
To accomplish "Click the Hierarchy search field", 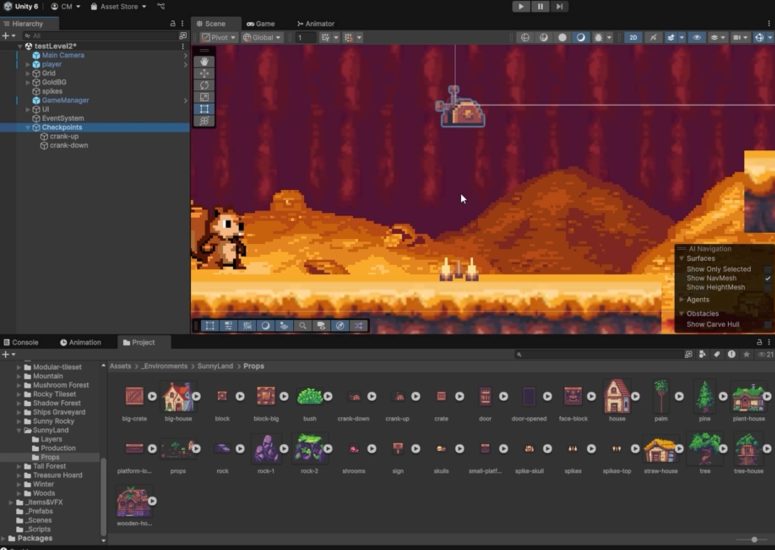I will (99, 36).
